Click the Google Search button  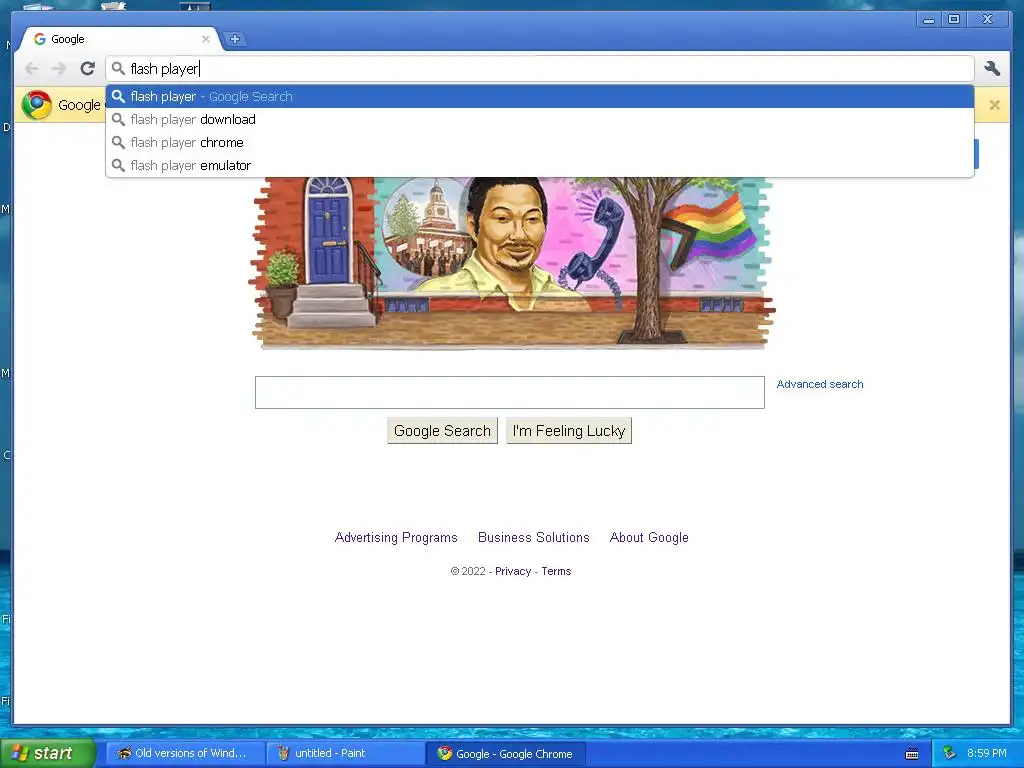[442, 431]
